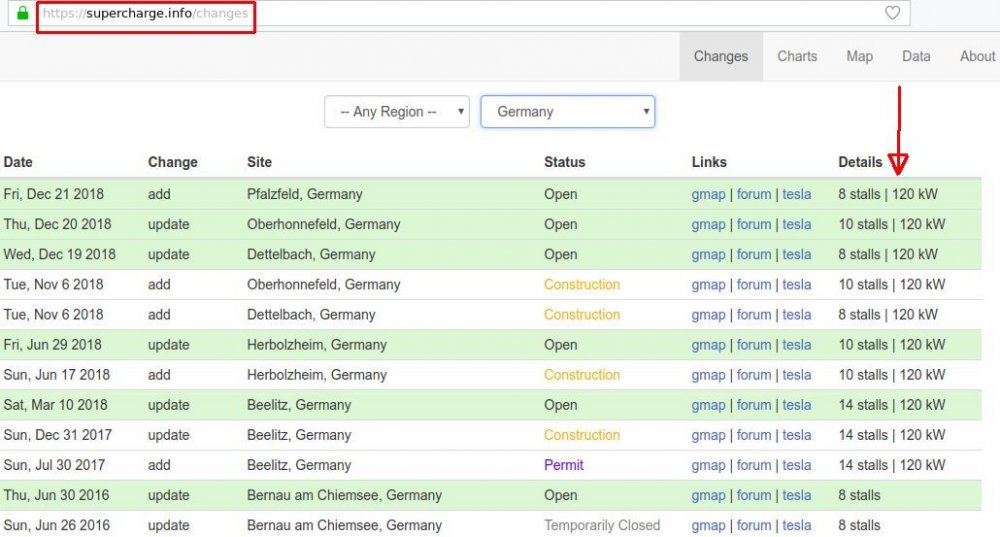Screen dimensions: 1000x537
Task: Open gmap link for Herbolzheim Jun 29 row
Action: click(708, 345)
